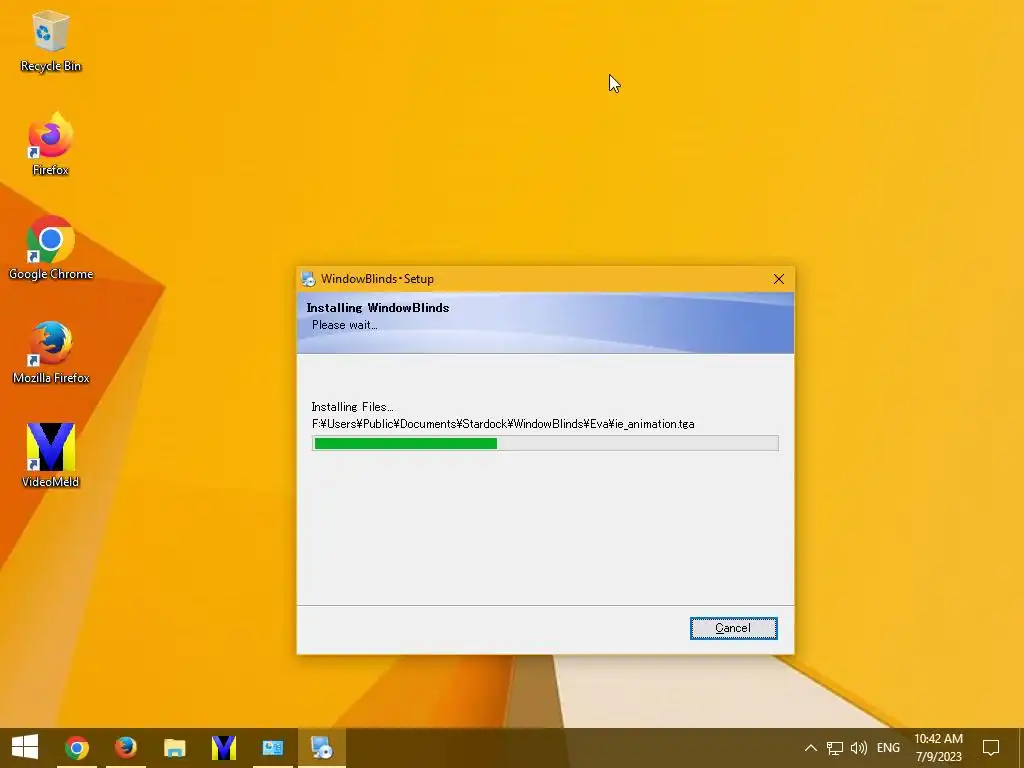Open the Windows Start menu

pos(25,748)
